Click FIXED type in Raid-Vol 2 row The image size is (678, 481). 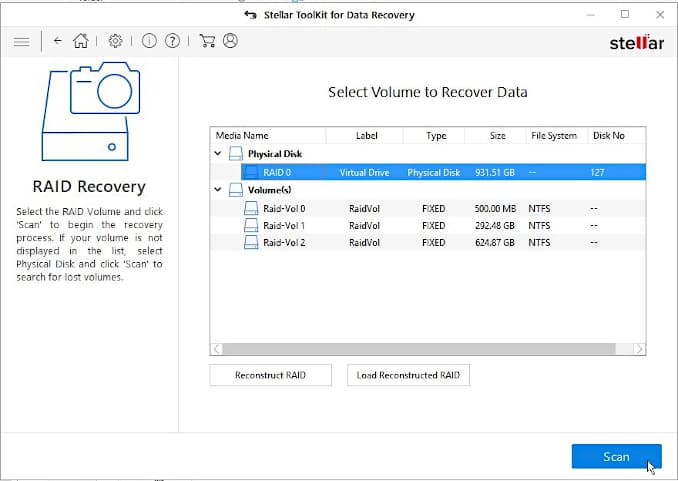tap(434, 243)
